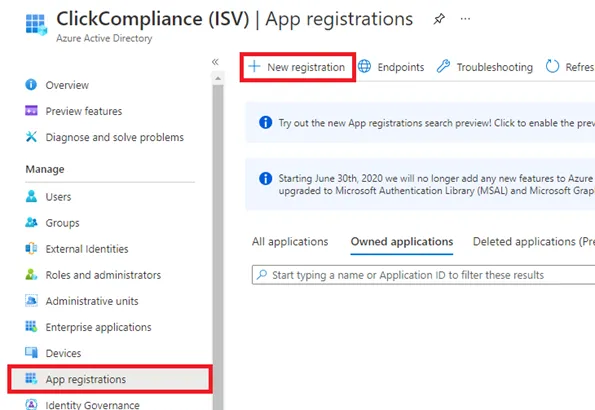This screenshot has height=410, width=595.
Task: Click the search preview banner text
Action: 436,123
